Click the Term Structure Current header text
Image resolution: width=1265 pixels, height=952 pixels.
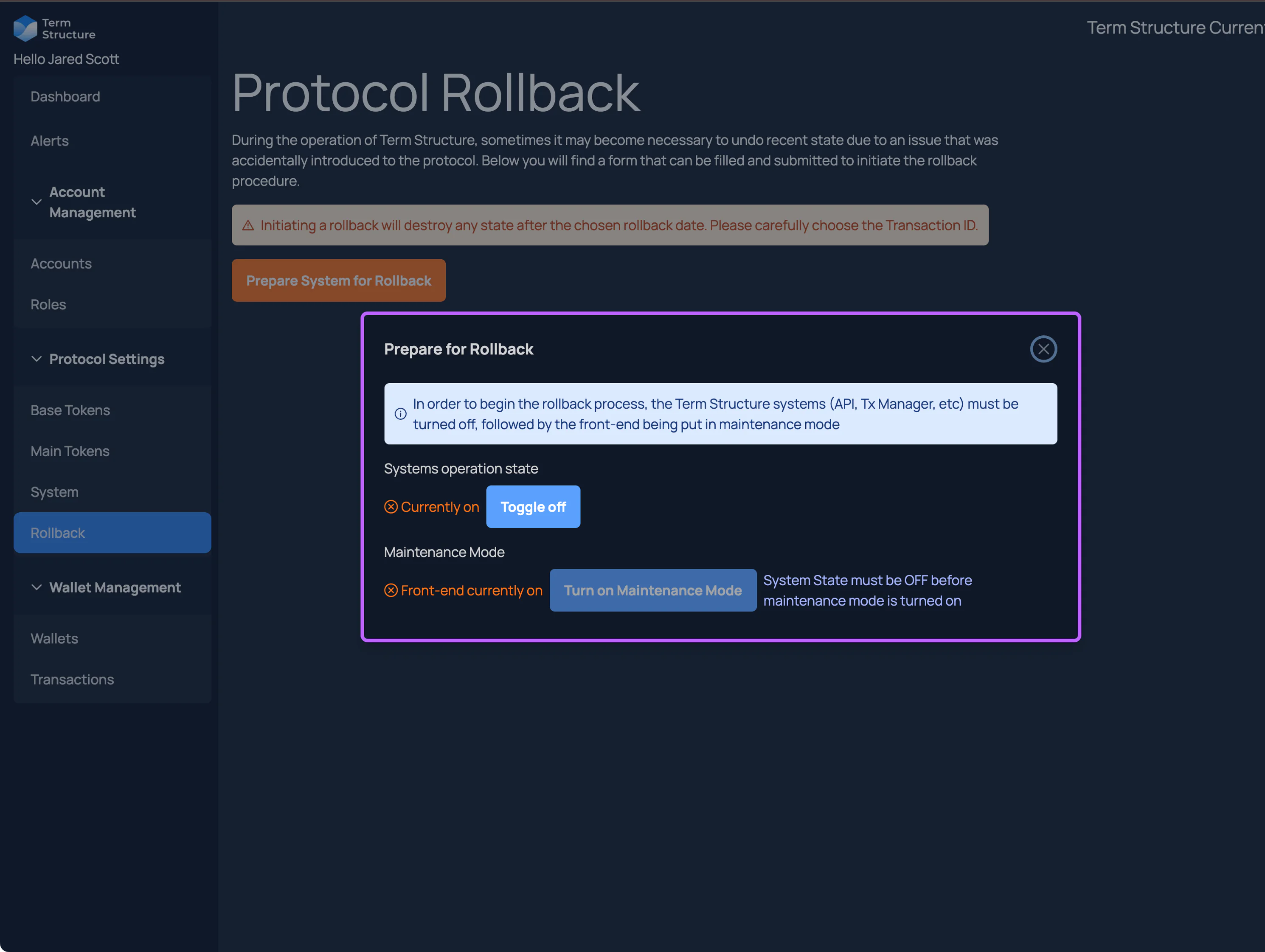(x=1175, y=28)
